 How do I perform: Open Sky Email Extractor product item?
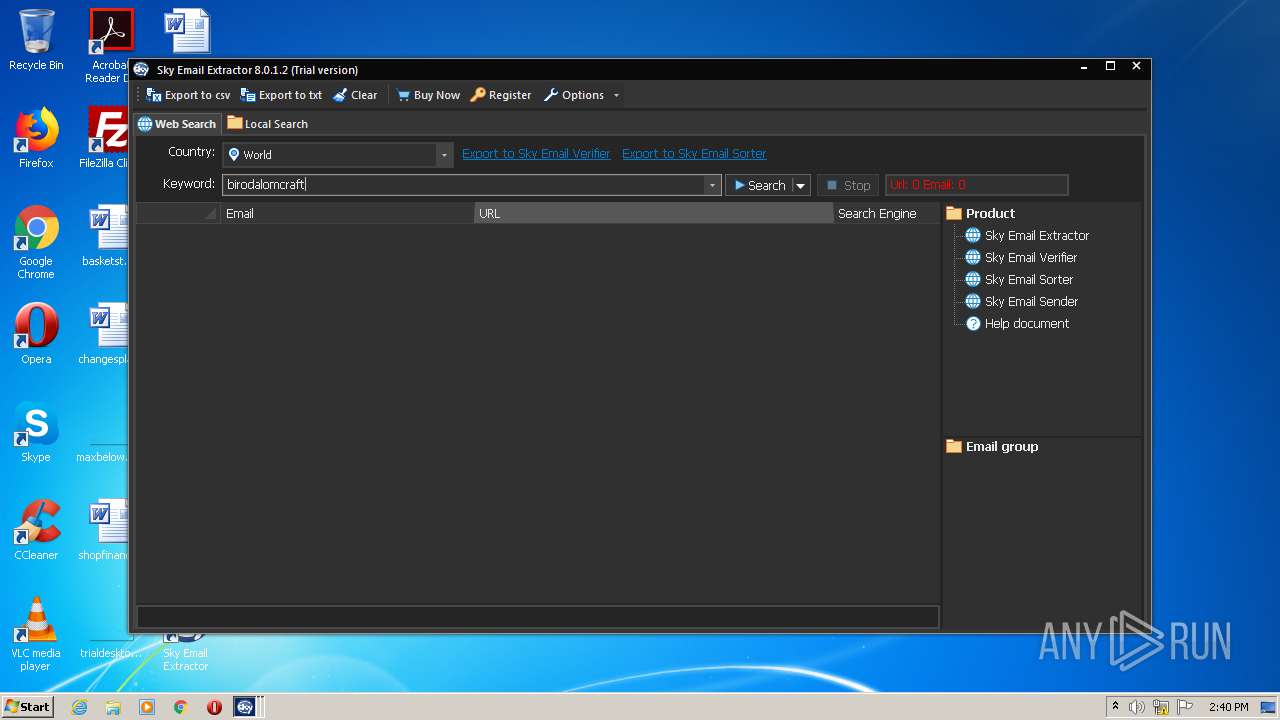(x=1027, y=236)
